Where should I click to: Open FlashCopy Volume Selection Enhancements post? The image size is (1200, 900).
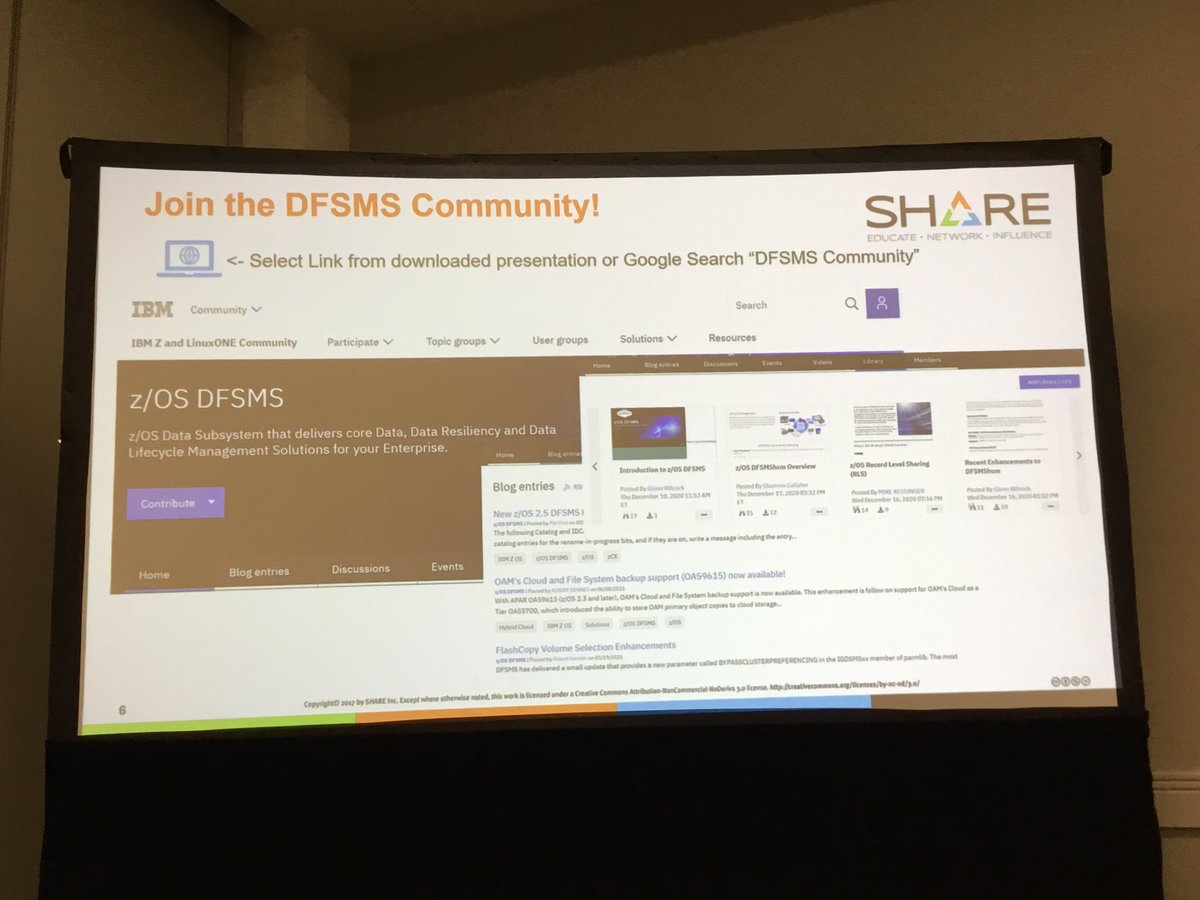[x=585, y=647]
